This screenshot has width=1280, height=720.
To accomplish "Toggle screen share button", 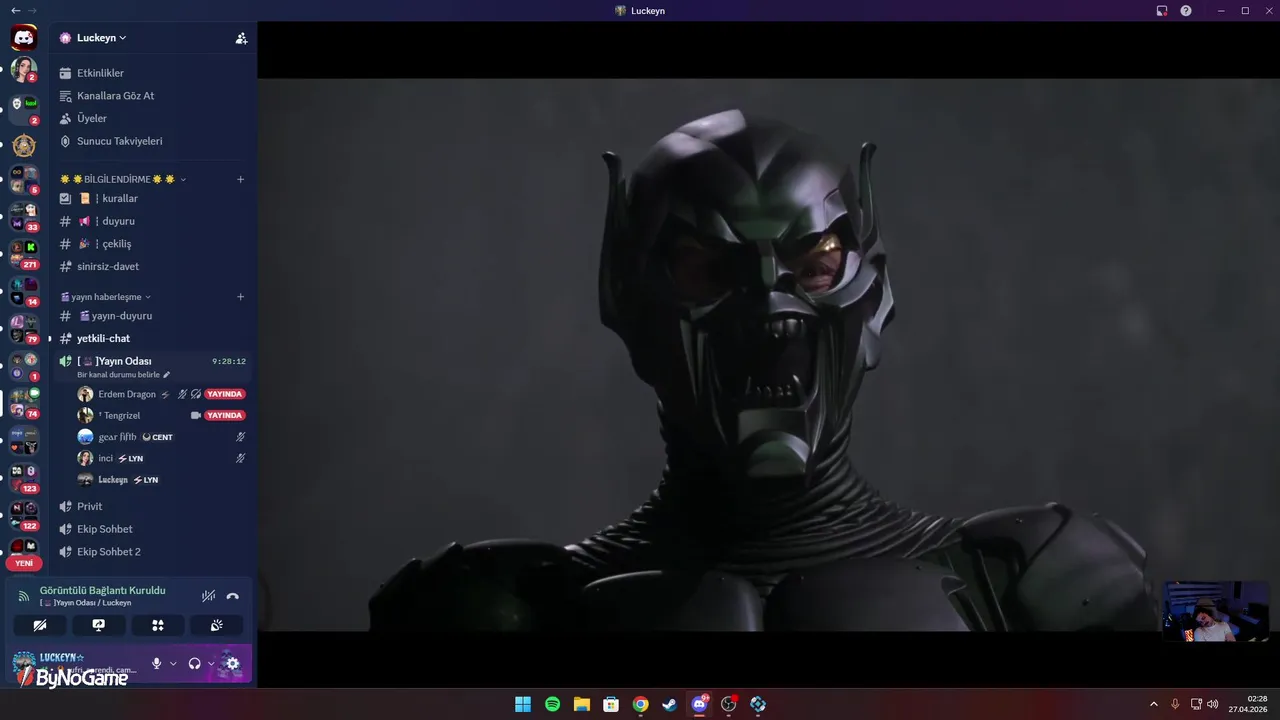I will pyautogui.click(x=99, y=625).
